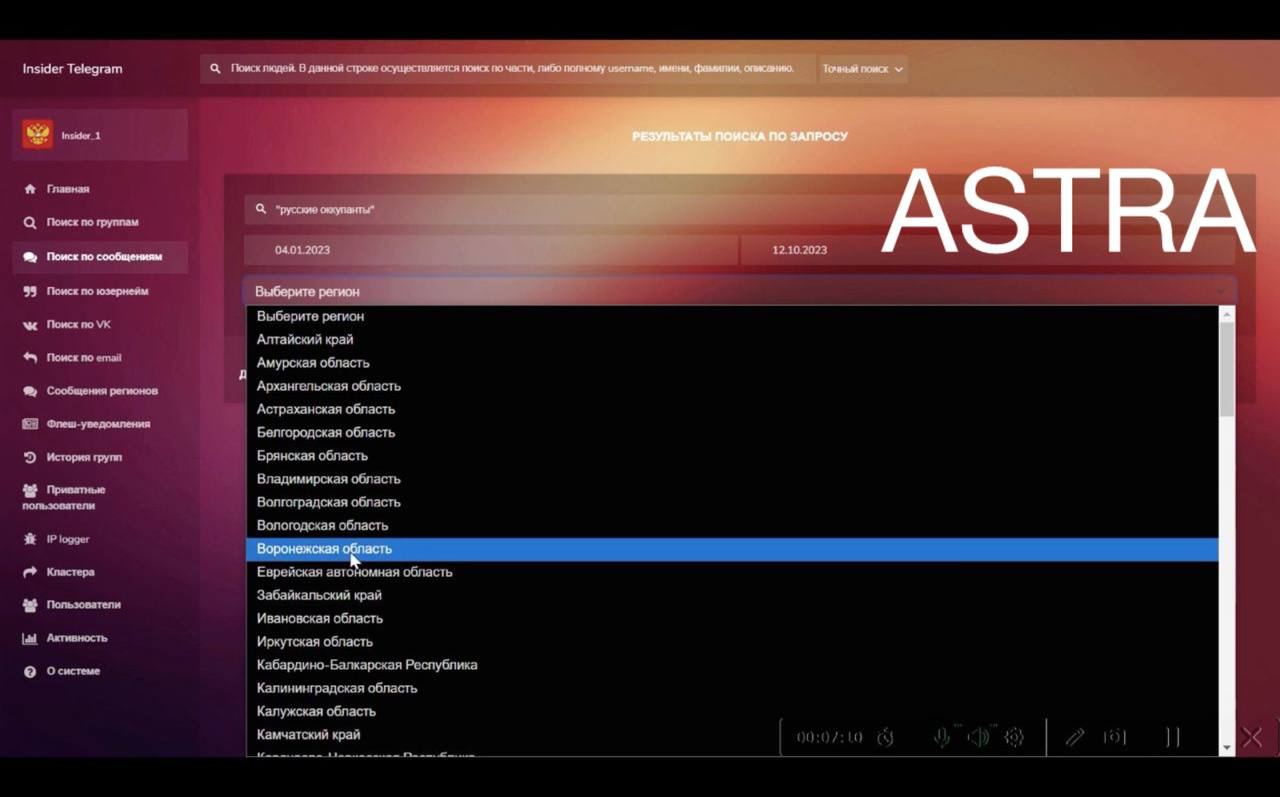Choose Кабардино-Балкарская Республика option

pos(732,665)
